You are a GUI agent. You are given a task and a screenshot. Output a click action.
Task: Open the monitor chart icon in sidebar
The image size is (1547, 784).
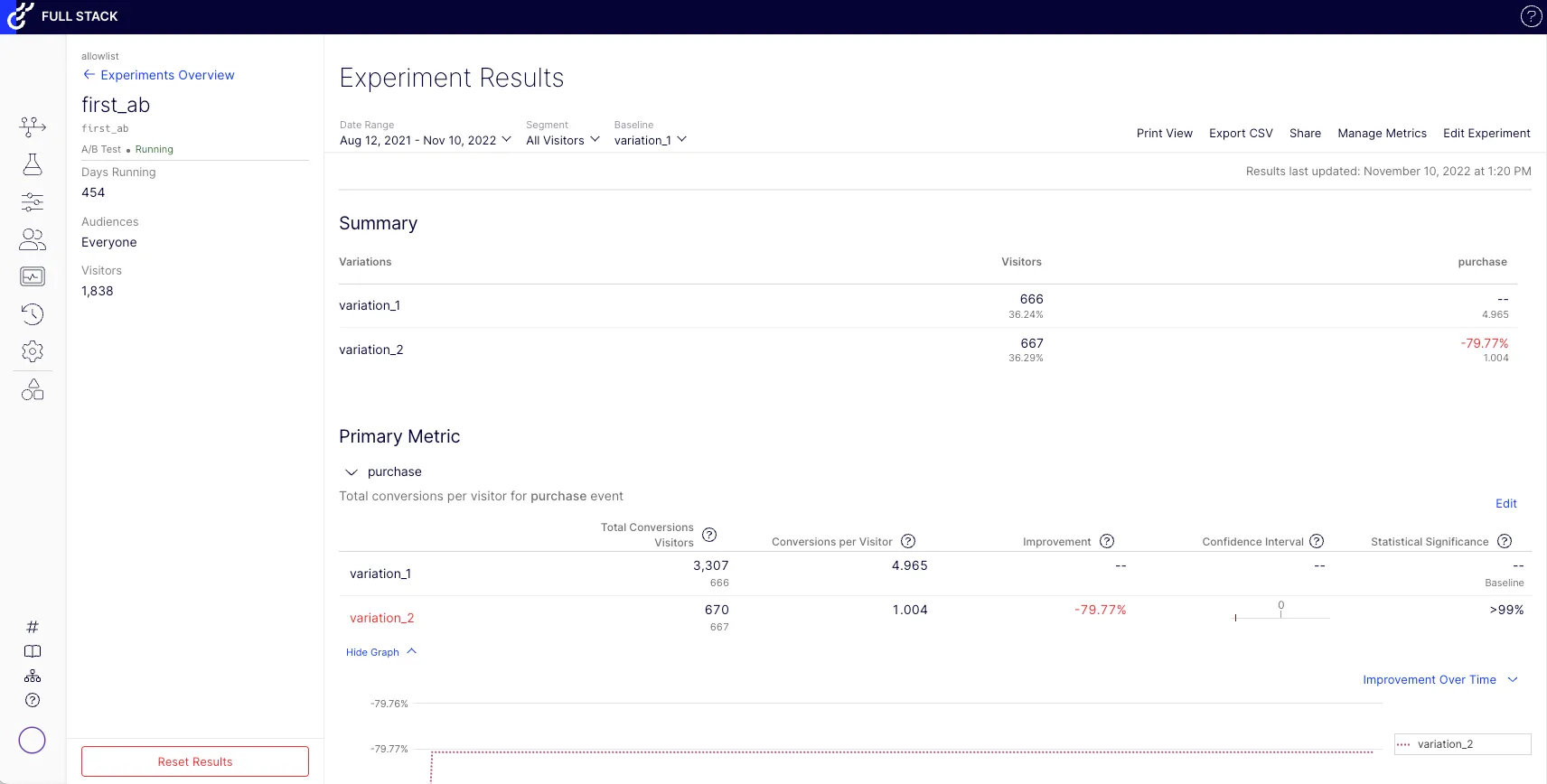point(33,276)
